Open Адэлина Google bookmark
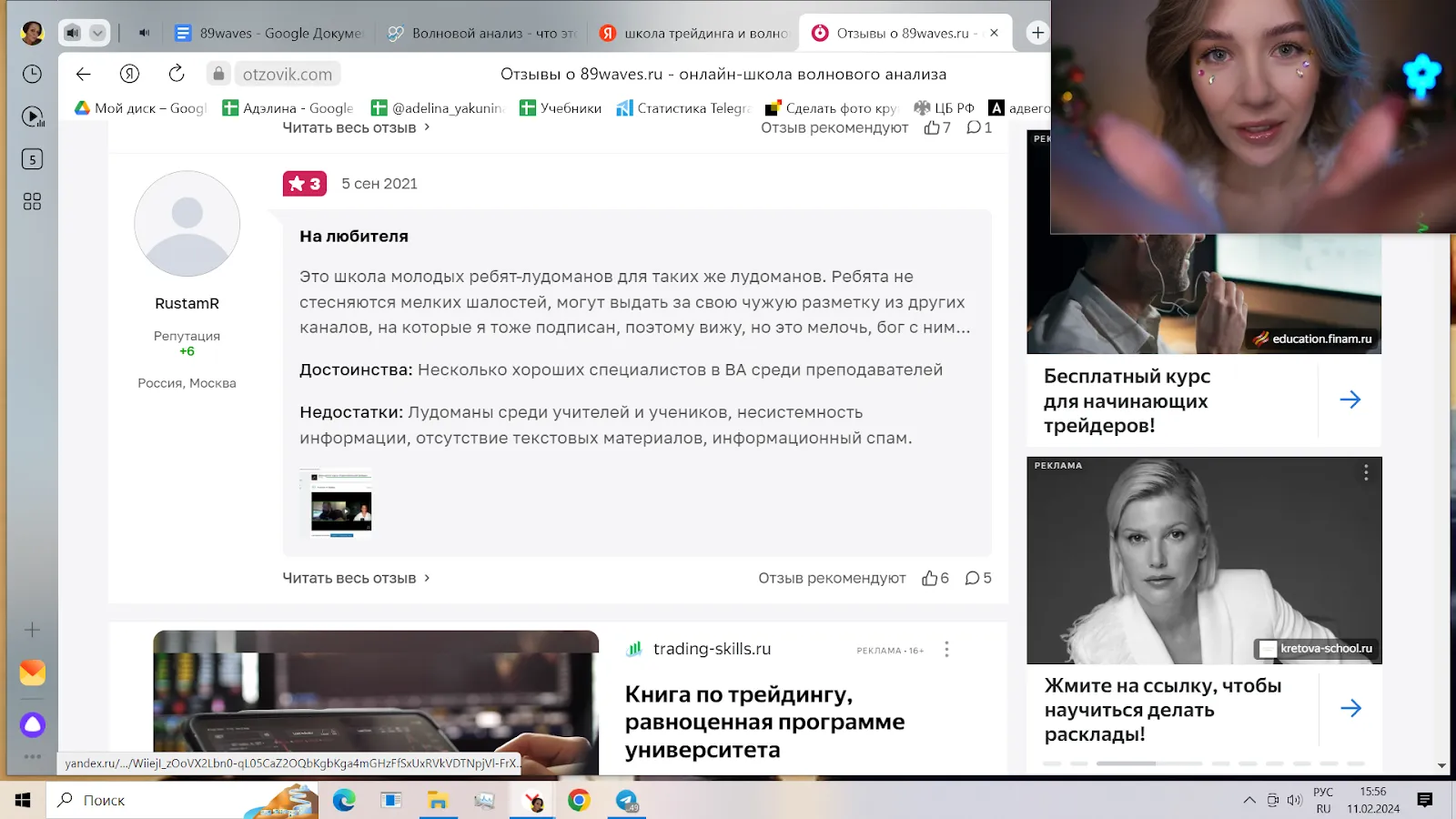Screen dimensions: 1456x819 point(288,108)
